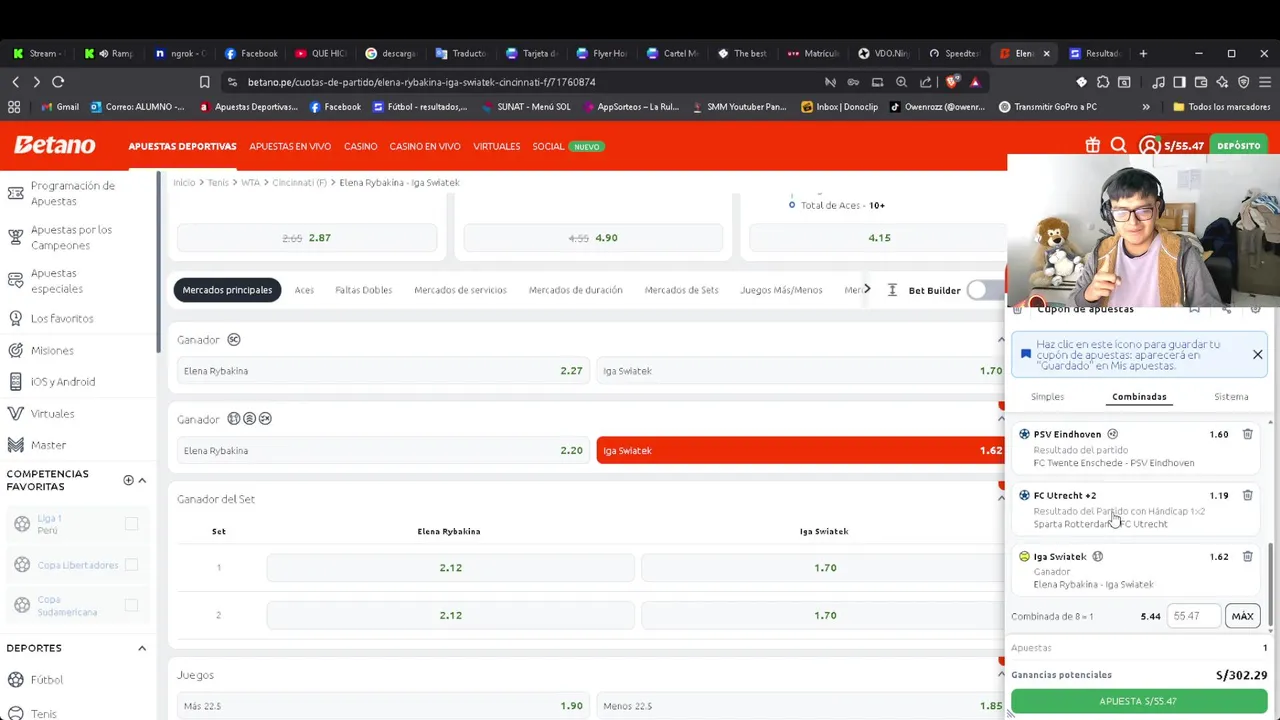Viewport: 1280px width, 720px height.
Task: Click the share page icon in address bar
Action: click(926, 82)
